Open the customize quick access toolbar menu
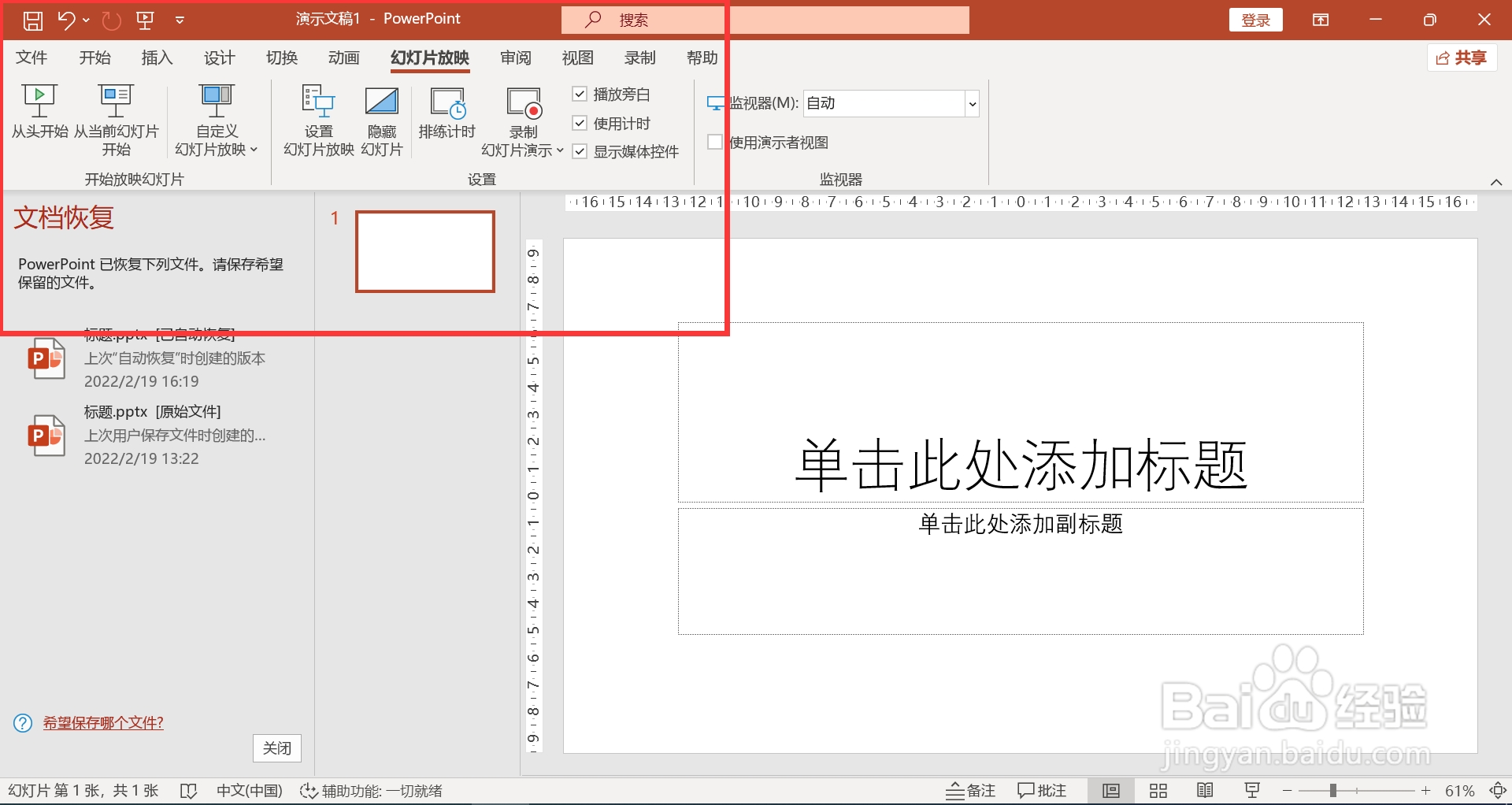1512x805 pixels. (x=180, y=20)
